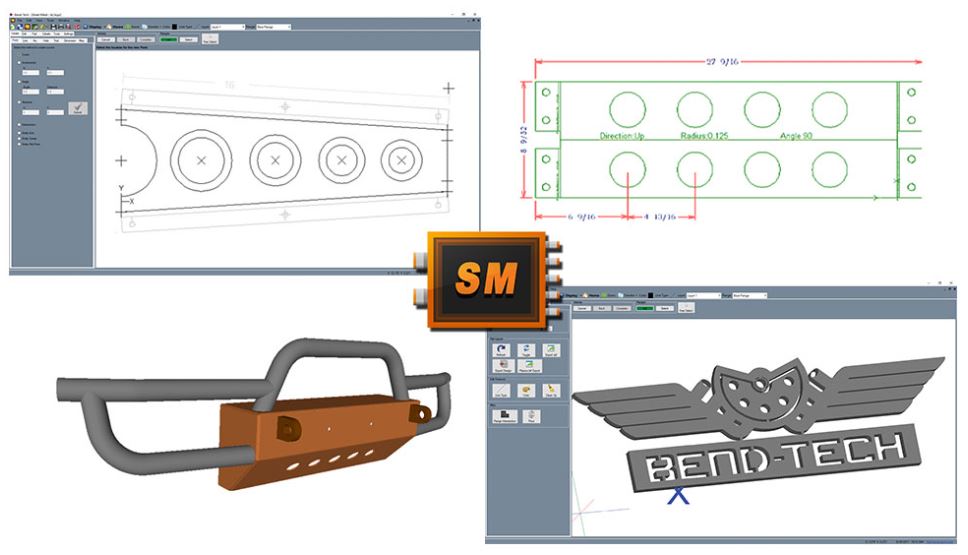Click the Free Select button in Bend-Tech logo window
The height and width of the screenshot is (555, 968).
pos(686,307)
